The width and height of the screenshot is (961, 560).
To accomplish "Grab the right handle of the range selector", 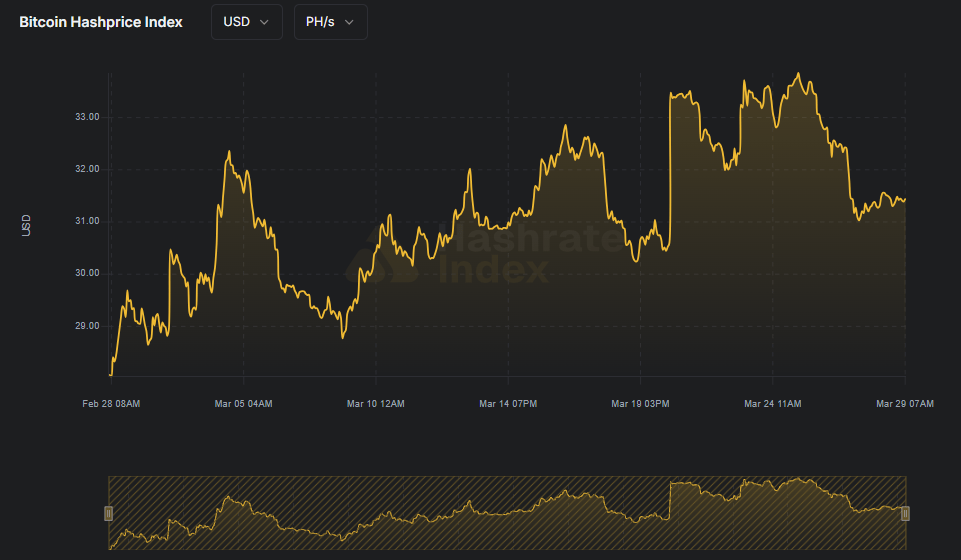I will [905, 513].
